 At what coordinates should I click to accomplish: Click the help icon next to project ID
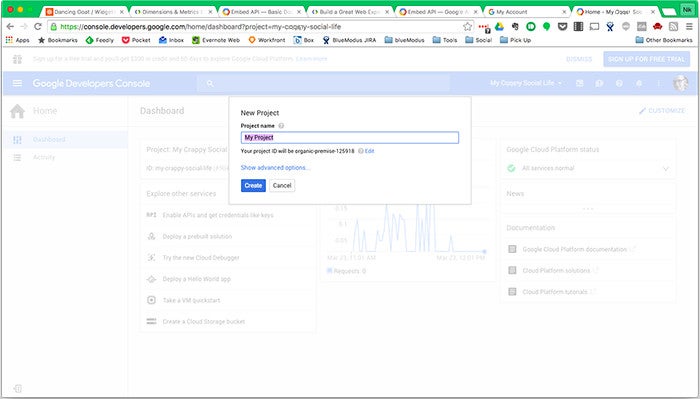[360, 151]
